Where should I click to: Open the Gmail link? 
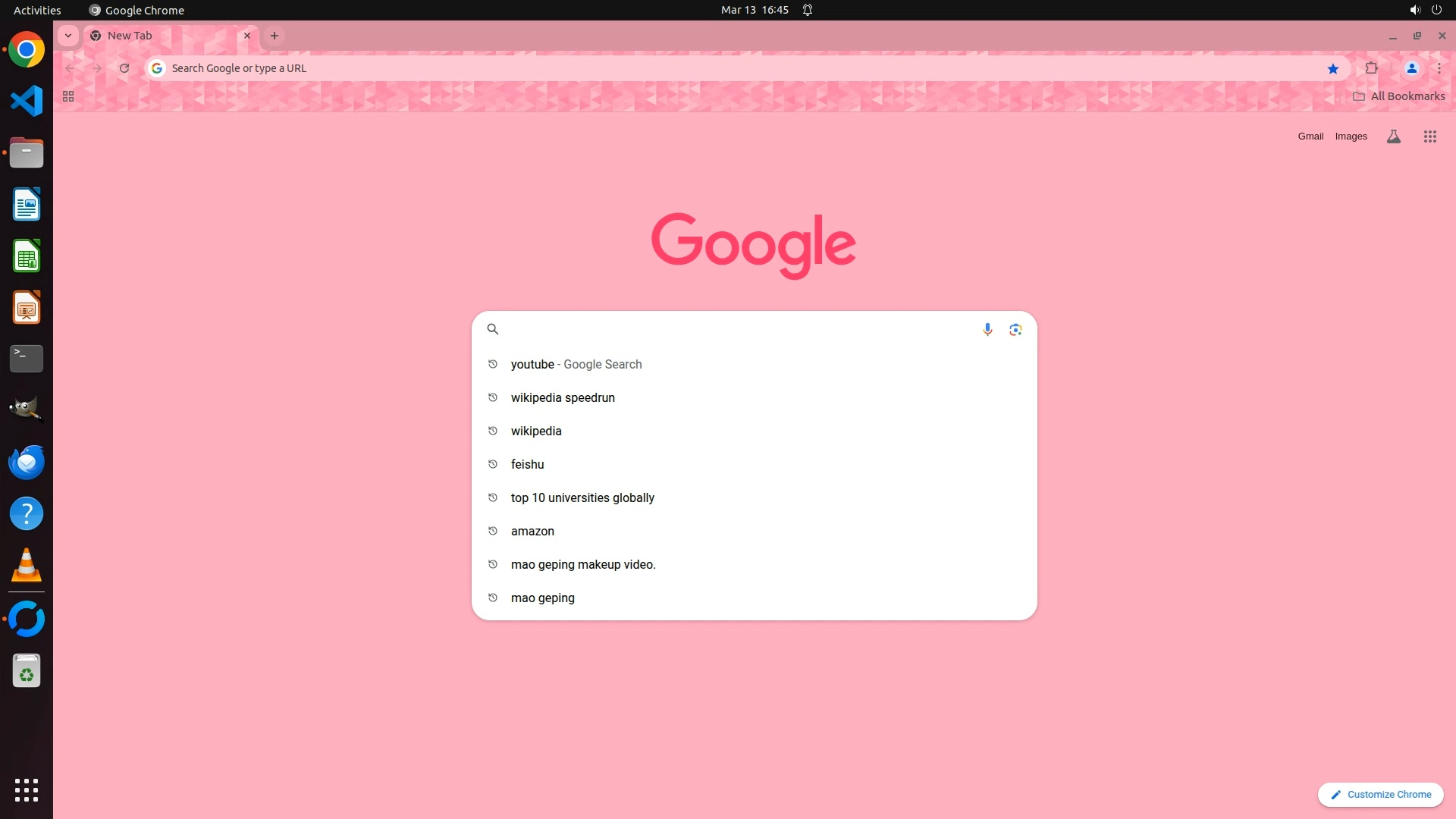click(x=1310, y=136)
